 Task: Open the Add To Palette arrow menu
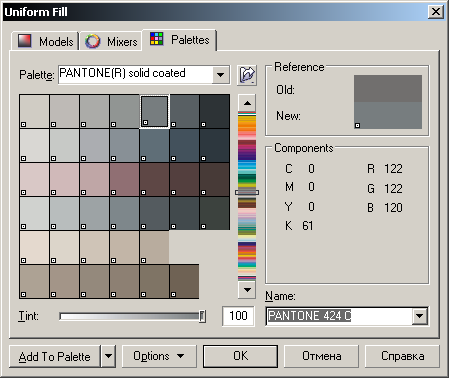point(108,356)
